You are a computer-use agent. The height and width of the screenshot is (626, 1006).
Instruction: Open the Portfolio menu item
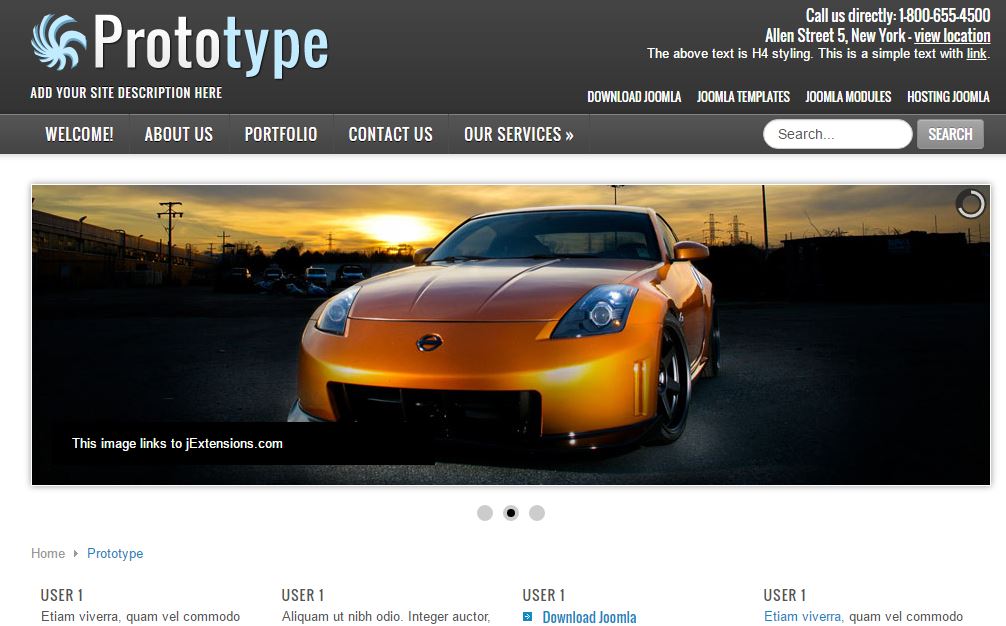(x=280, y=134)
